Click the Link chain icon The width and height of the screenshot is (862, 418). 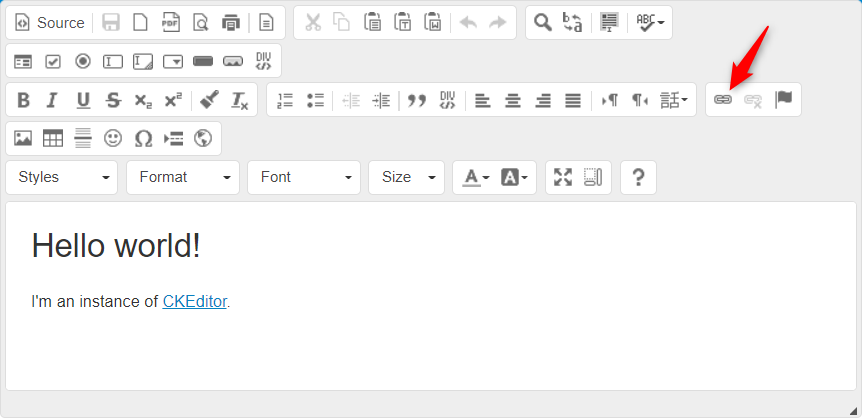[x=723, y=100]
